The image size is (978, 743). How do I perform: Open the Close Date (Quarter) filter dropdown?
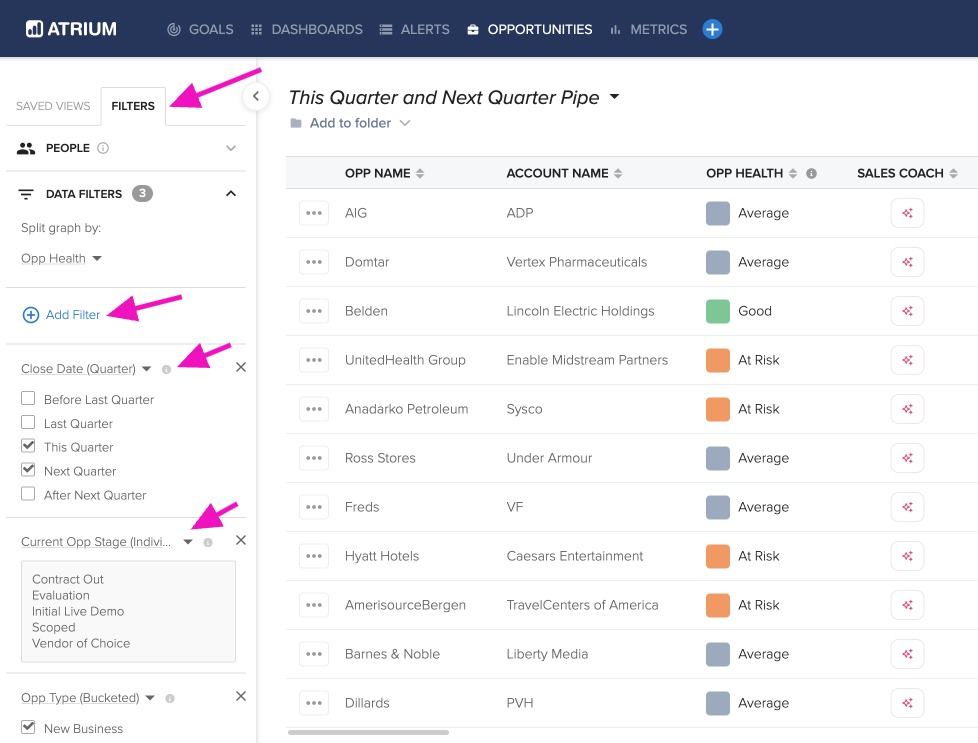point(86,369)
